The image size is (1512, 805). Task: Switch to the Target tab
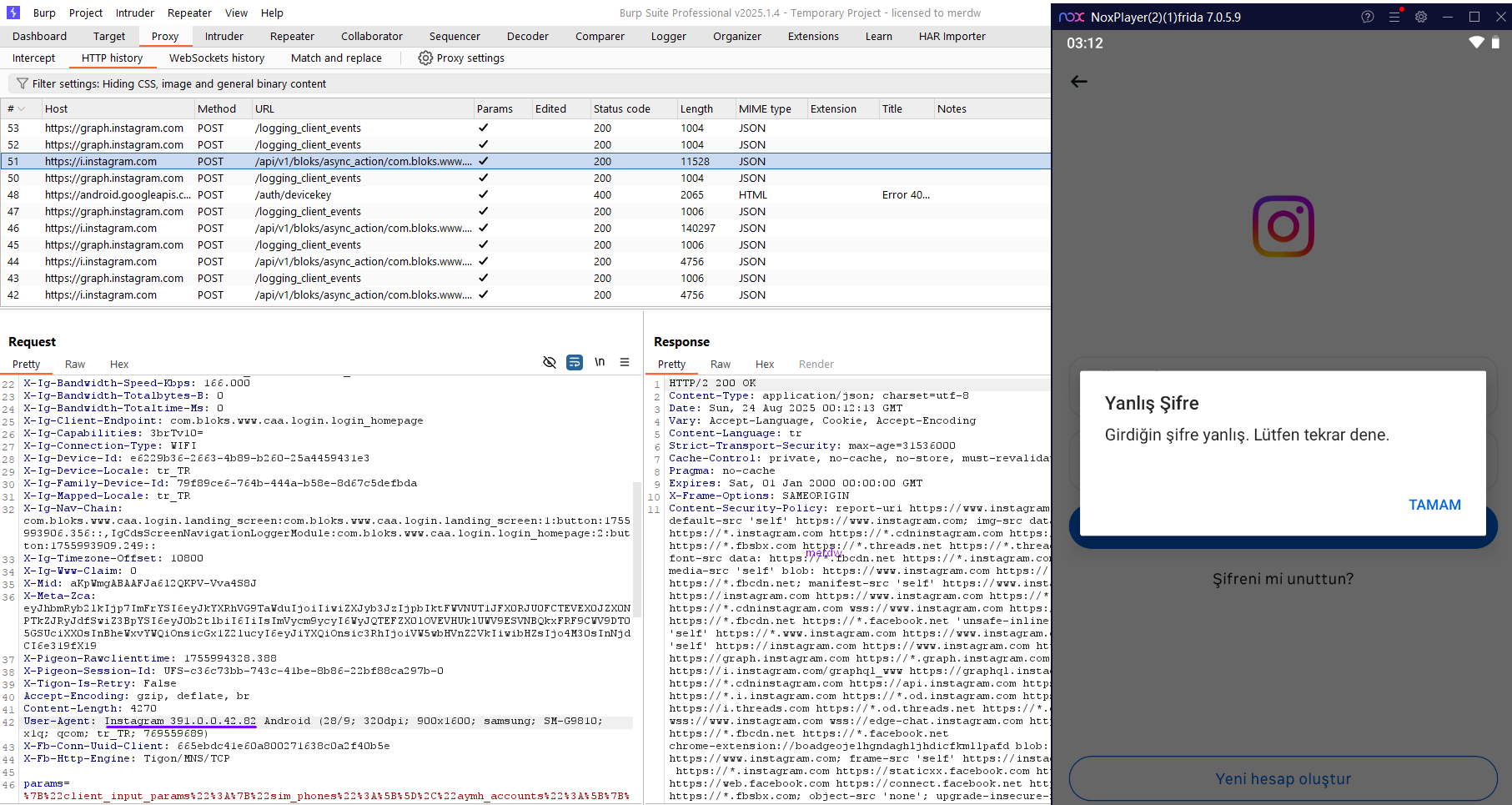109,36
